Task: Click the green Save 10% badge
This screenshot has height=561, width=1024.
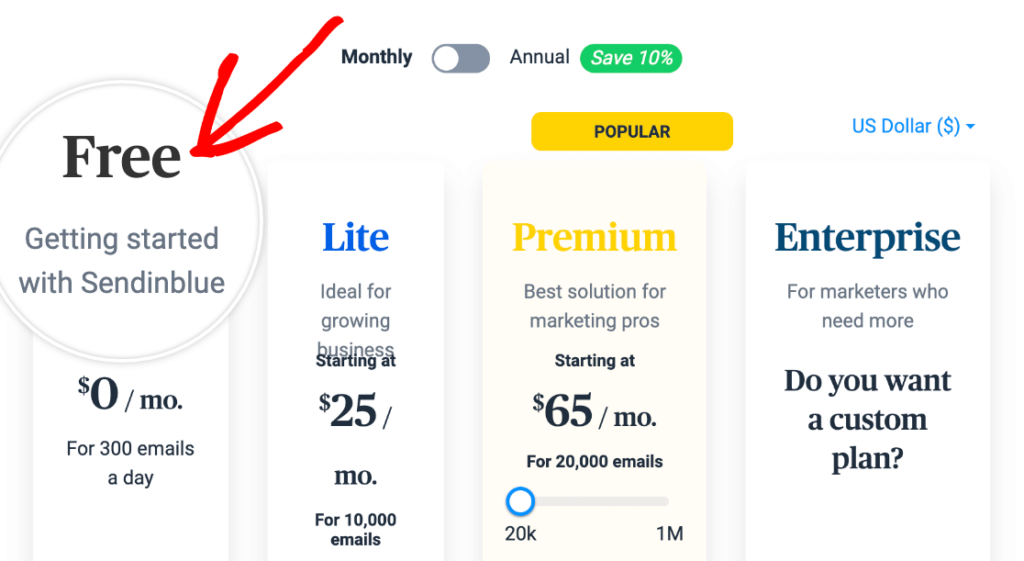Action: (x=631, y=58)
